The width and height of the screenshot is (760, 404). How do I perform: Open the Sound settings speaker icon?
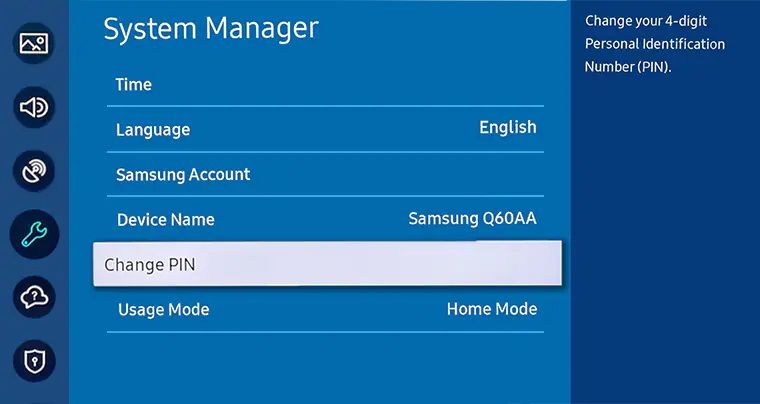[x=34, y=107]
